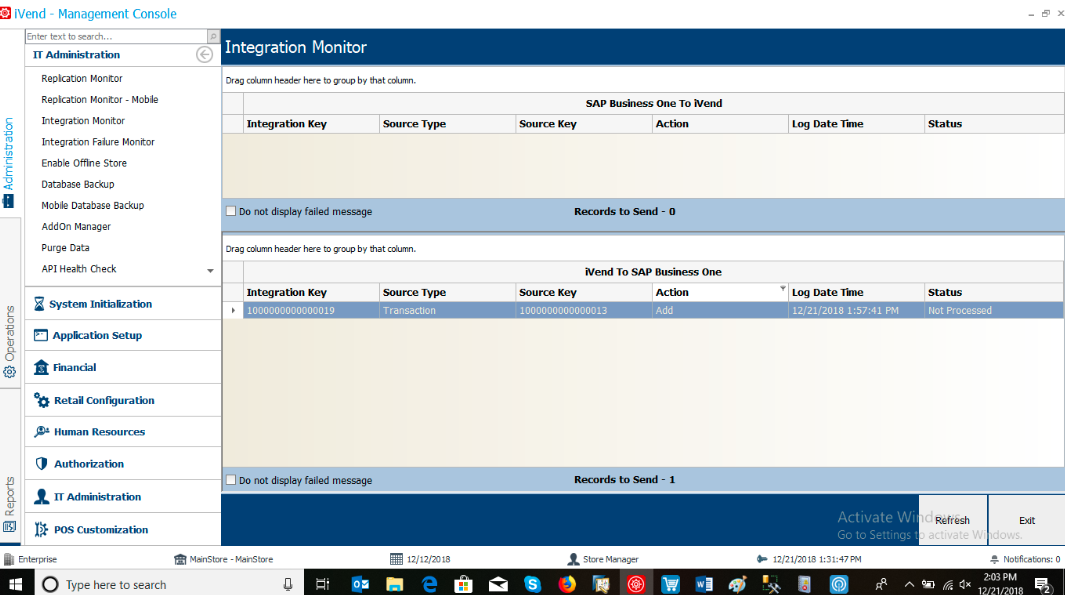Image resolution: width=1065 pixels, height=595 pixels.
Task: Click the Store Manager user status entry
Action: (x=603, y=559)
